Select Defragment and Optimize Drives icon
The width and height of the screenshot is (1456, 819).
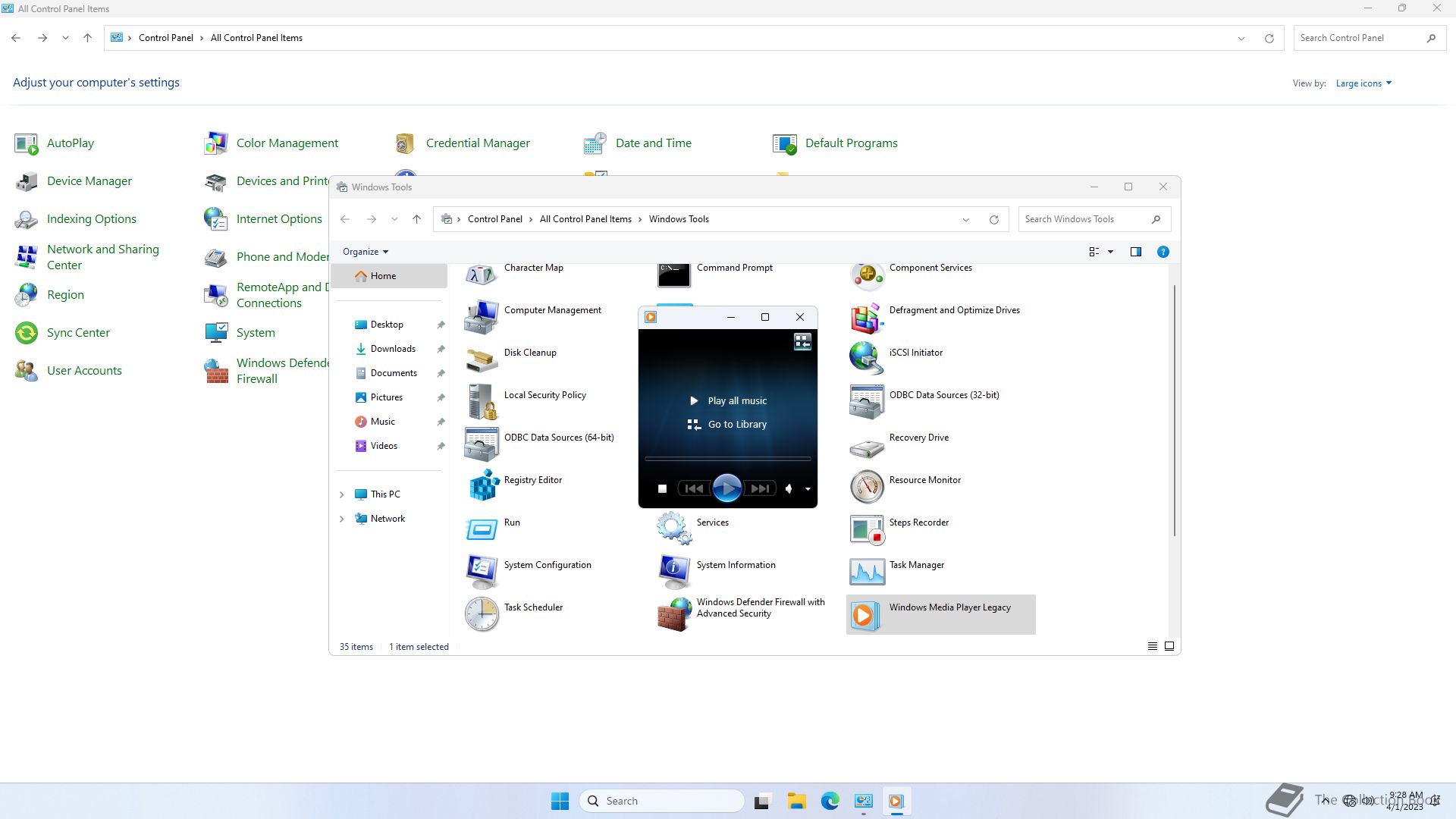[x=867, y=317]
